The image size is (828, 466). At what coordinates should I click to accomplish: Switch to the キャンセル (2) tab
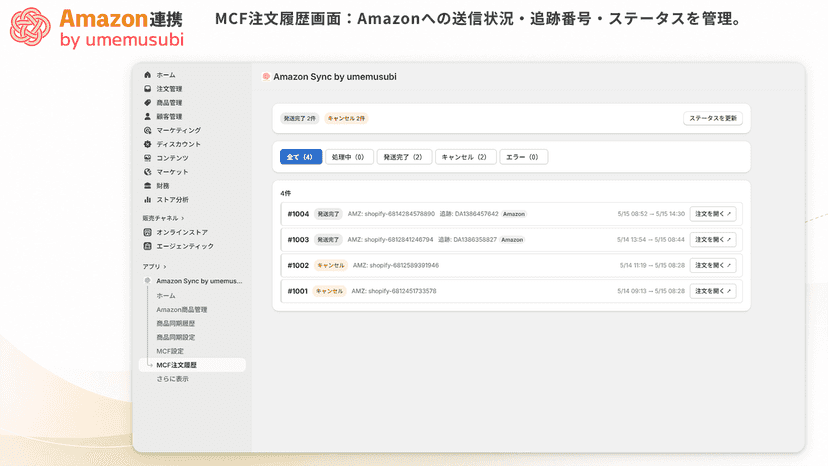[x=465, y=157]
